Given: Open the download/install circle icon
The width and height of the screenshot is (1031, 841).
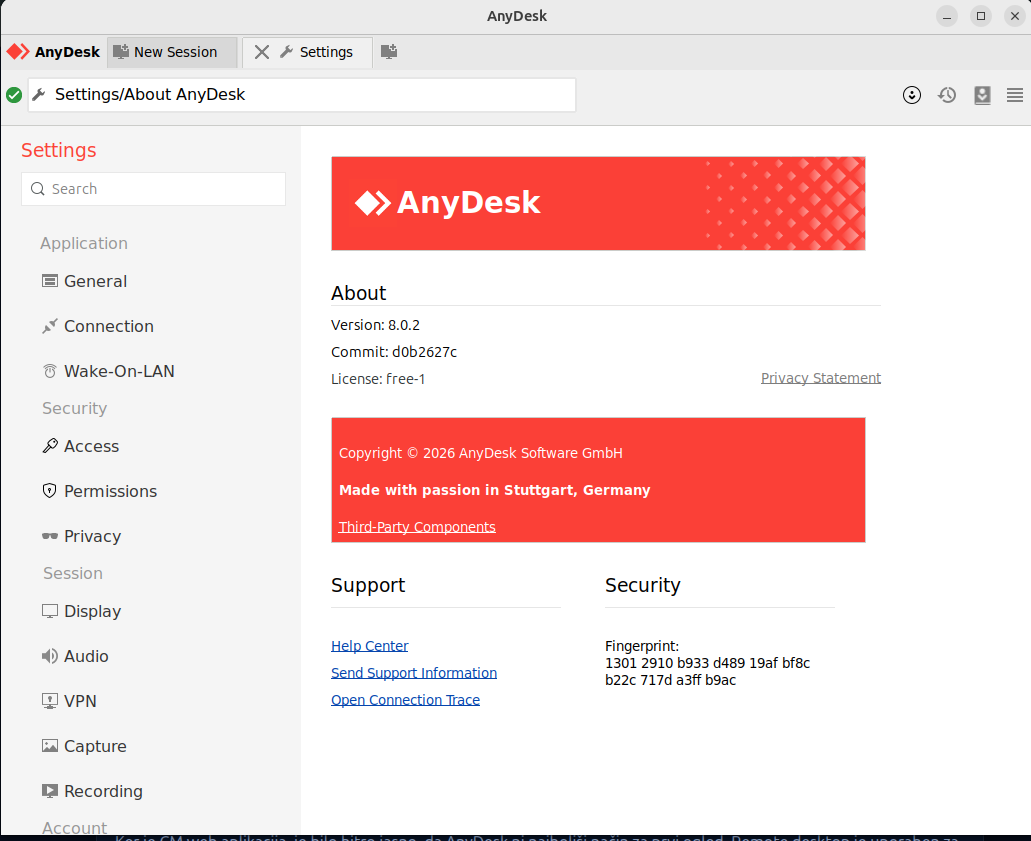Looking at the screenshot, I should click(911, 95).
